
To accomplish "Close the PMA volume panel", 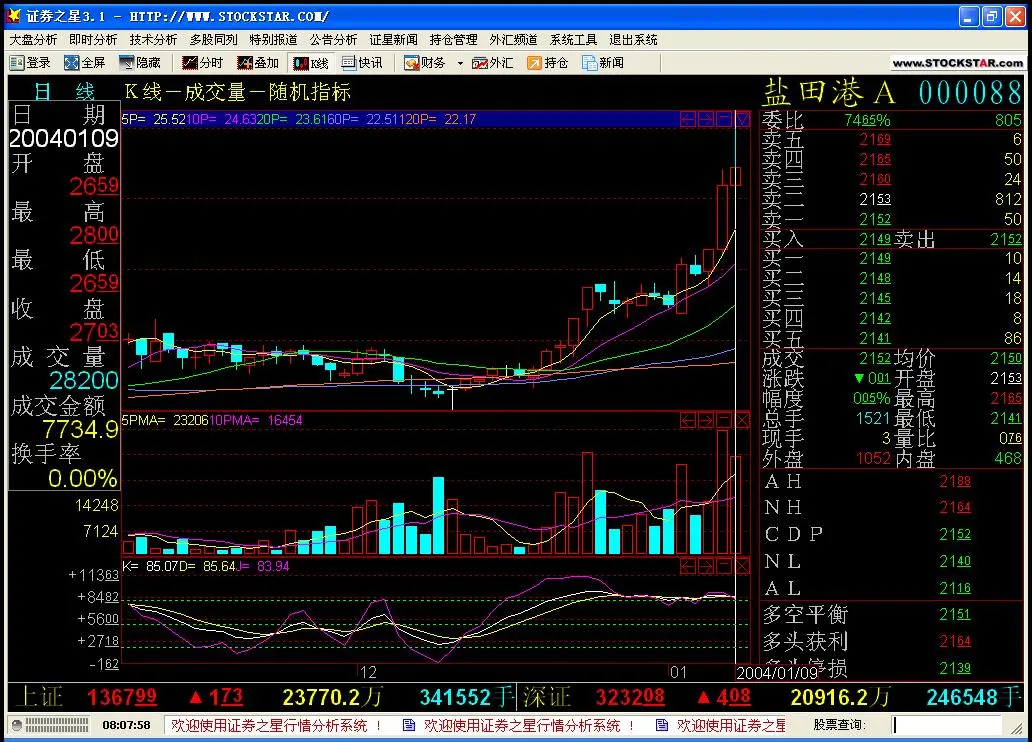I will click(742, 420).
